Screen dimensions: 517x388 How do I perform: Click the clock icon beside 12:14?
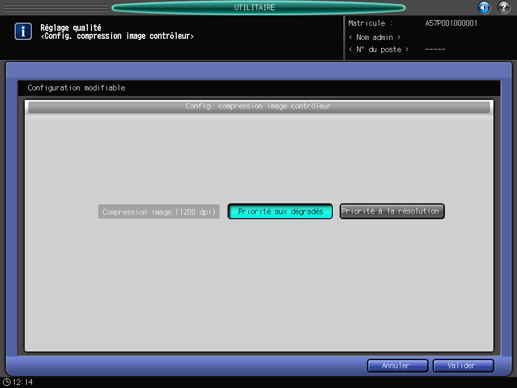pyautogui.click(x=6, y=382)
